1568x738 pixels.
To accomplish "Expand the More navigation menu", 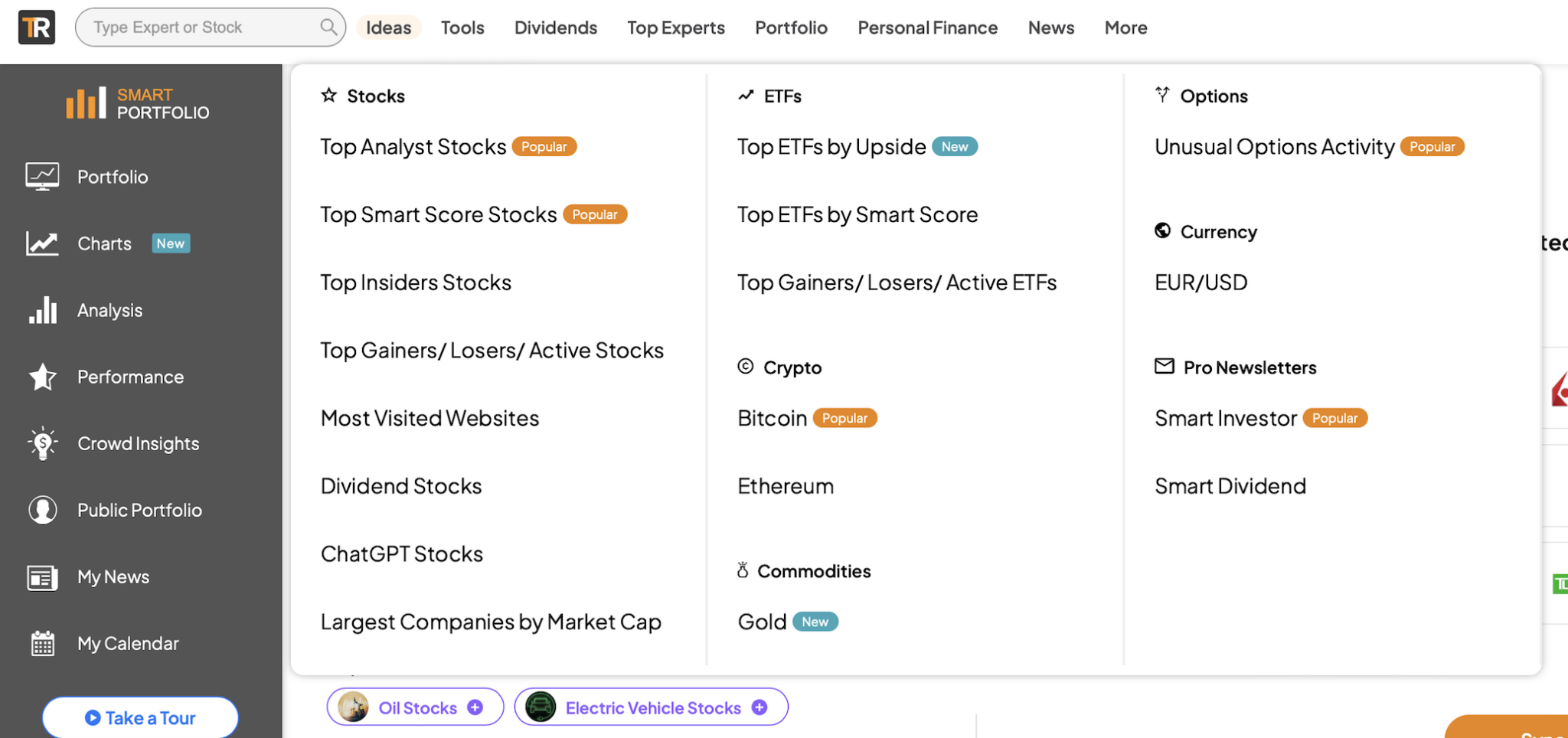I will click(x=1125, y=28).
